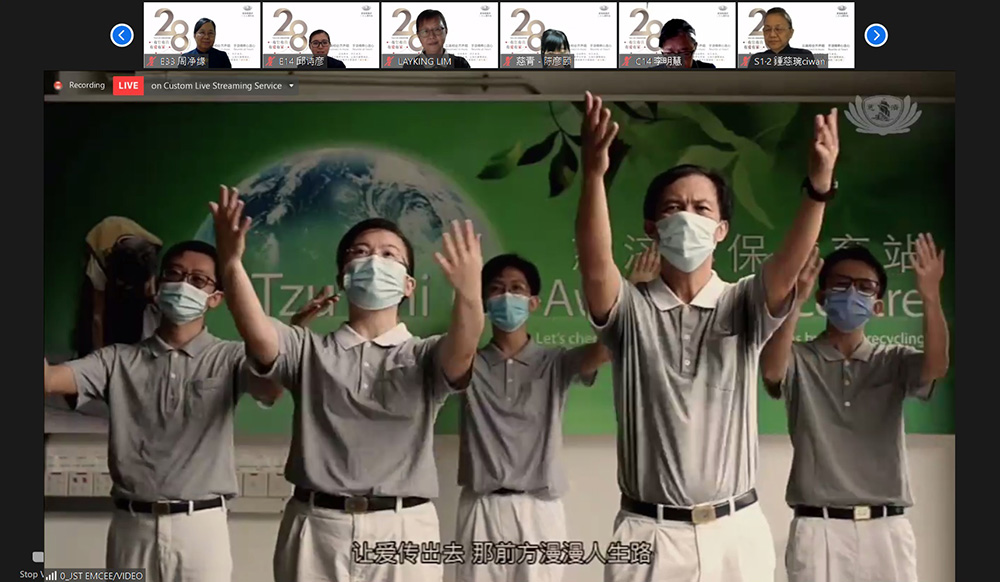Click the red Recording indicator icon

tap(58, 86)
